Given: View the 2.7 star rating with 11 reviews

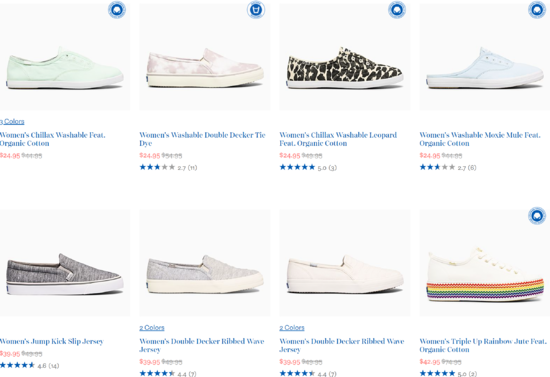Looking at the screenshot, I should 168,167.
